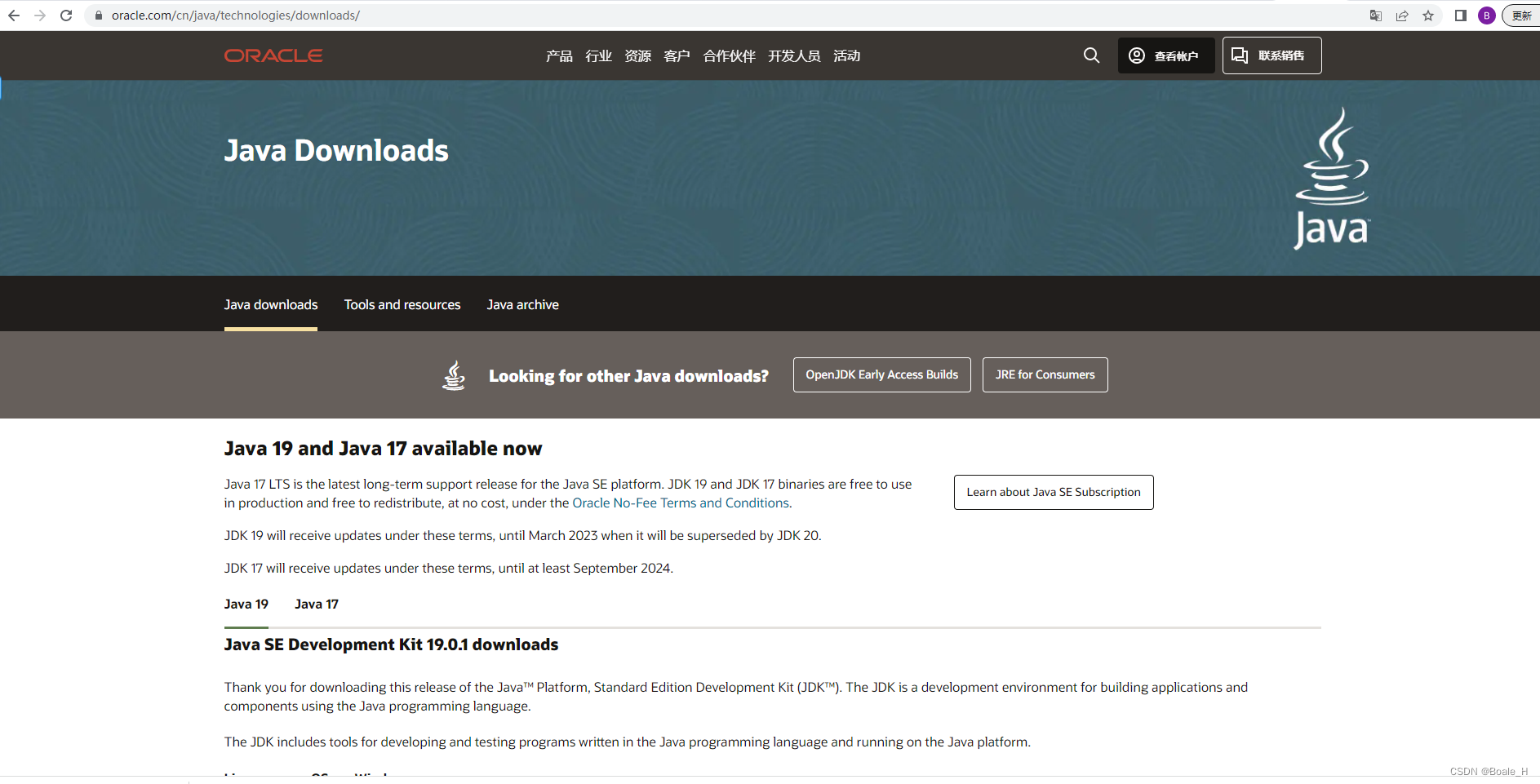Open JRE for Consumers
This screenshot has height=784, width=1540.
1045,374
